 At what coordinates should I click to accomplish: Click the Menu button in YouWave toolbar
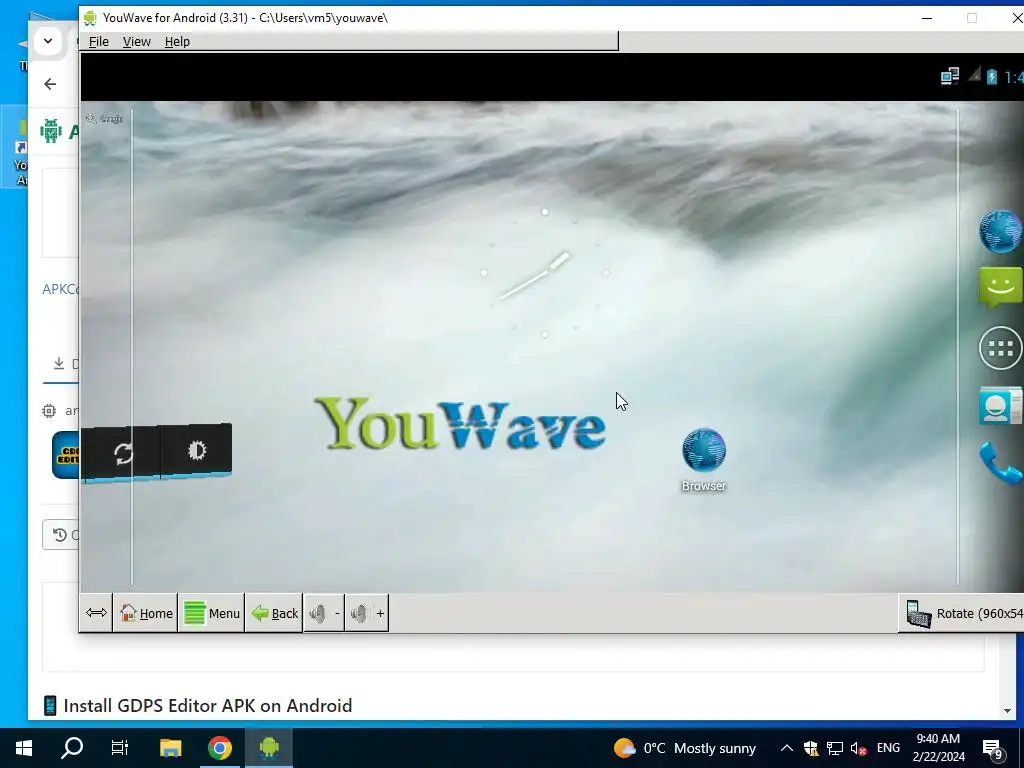tap(212, 613)
